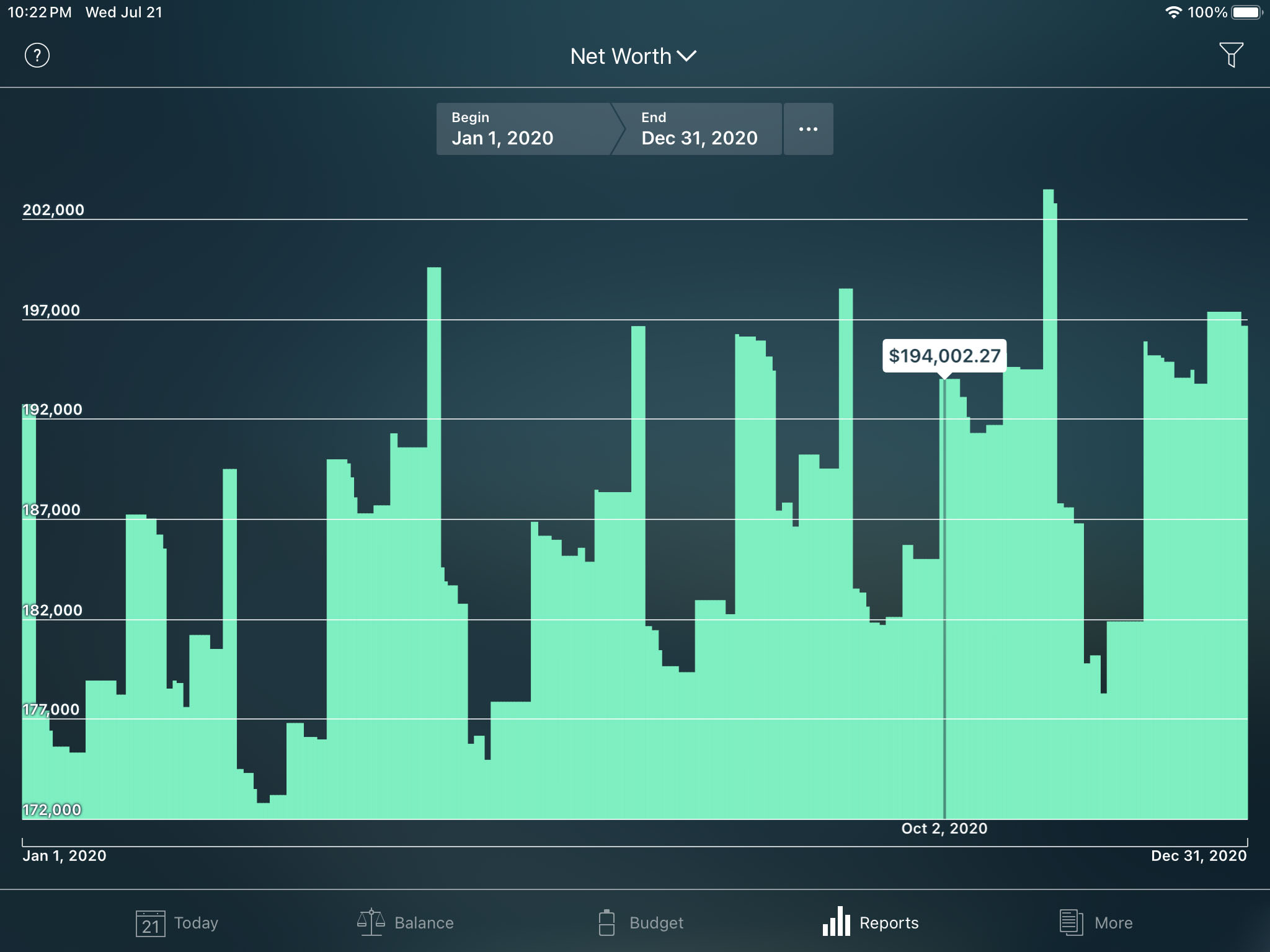Viewport: 1270px width, 952px height.
Task: Switch to the Today tab
Action: [x=177, y=923]
